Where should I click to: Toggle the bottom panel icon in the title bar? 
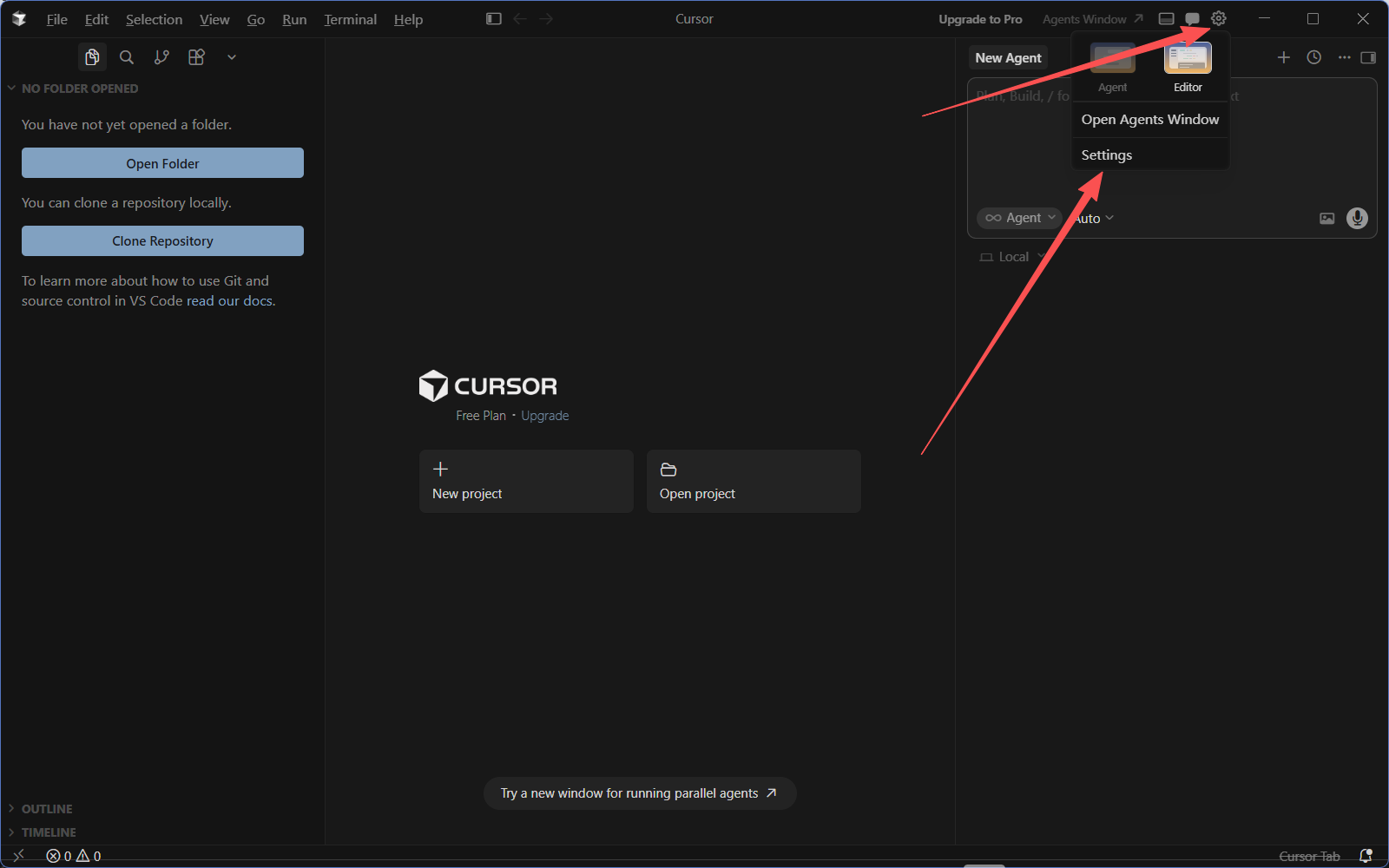coord(1167,18)
